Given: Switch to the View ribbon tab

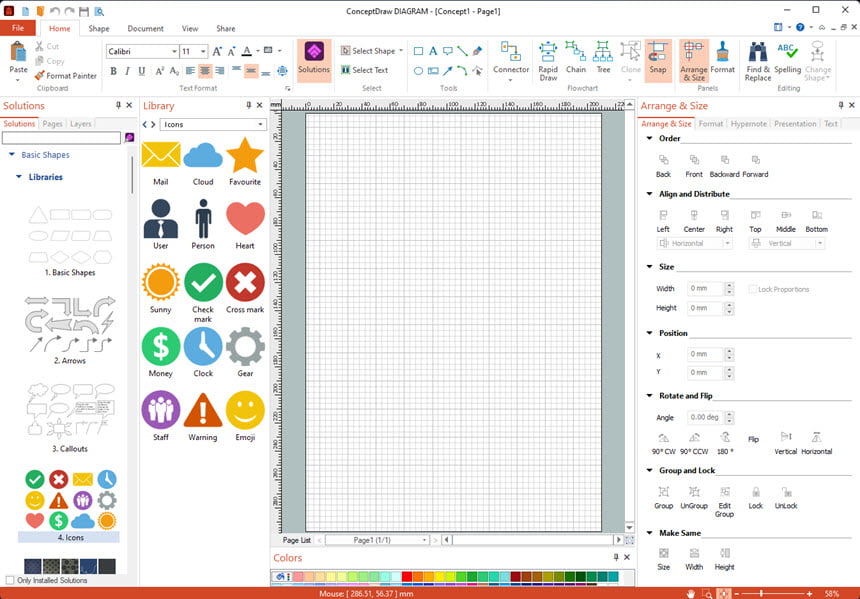Looking at the screenshot, I should pyautogui.click(x=190, y=29).
